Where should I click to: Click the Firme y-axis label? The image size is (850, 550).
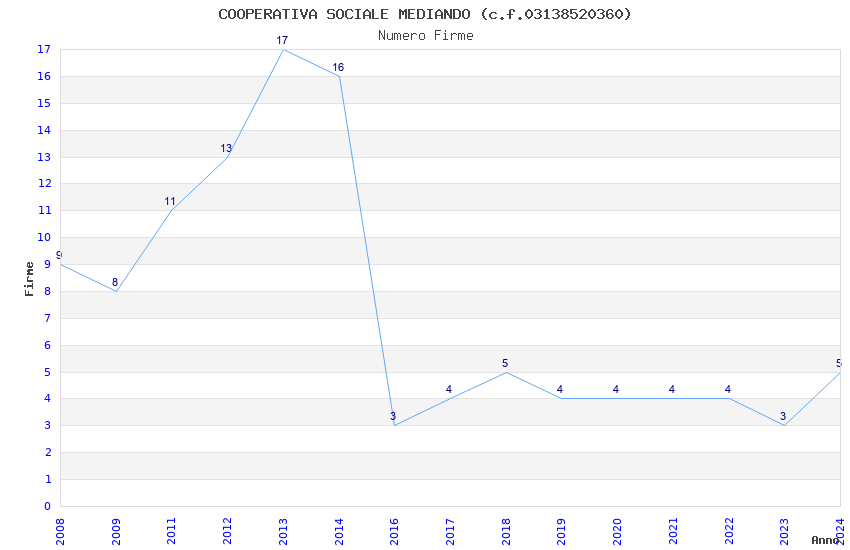[x=29, y=279]
